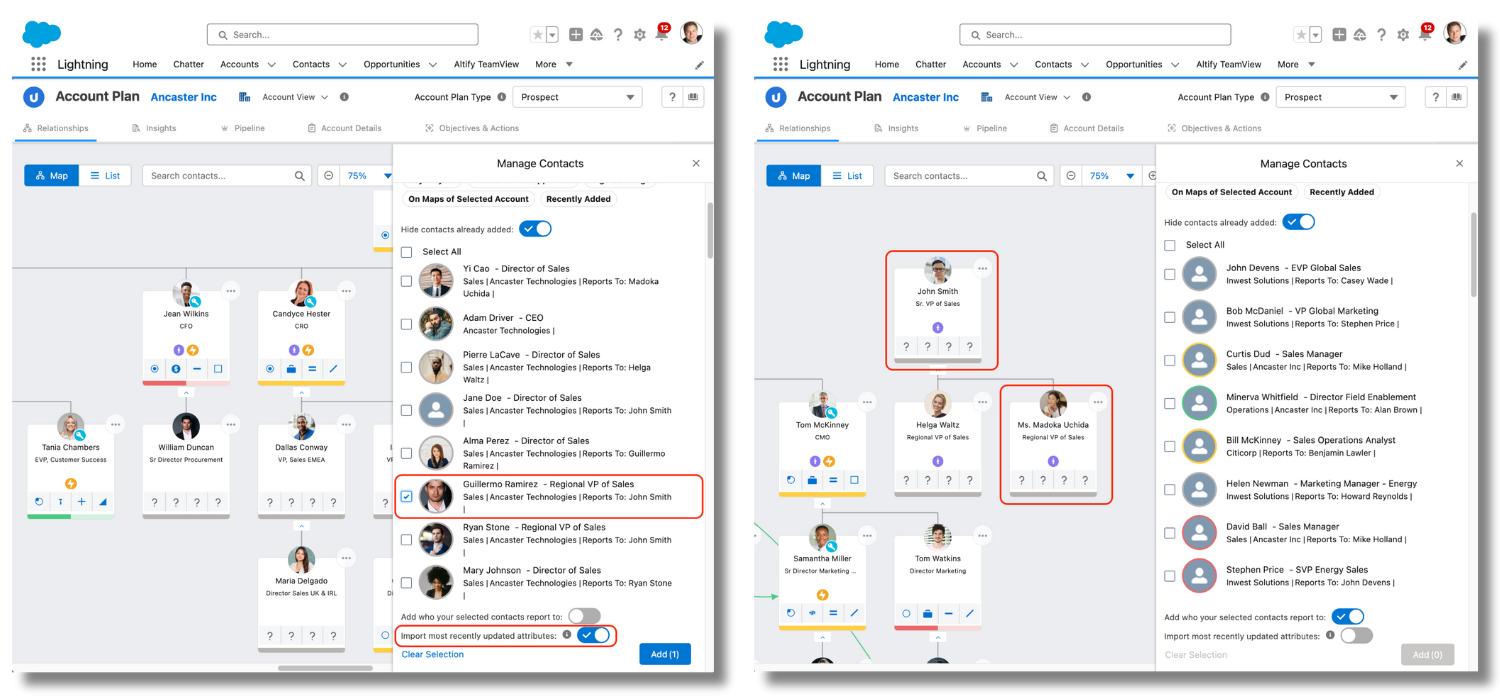Image resolution: width=1500 pixels, height=700 pixels.
Task: Toggle Hide contacts already added in left screenshot
Action: coord(536,229)
